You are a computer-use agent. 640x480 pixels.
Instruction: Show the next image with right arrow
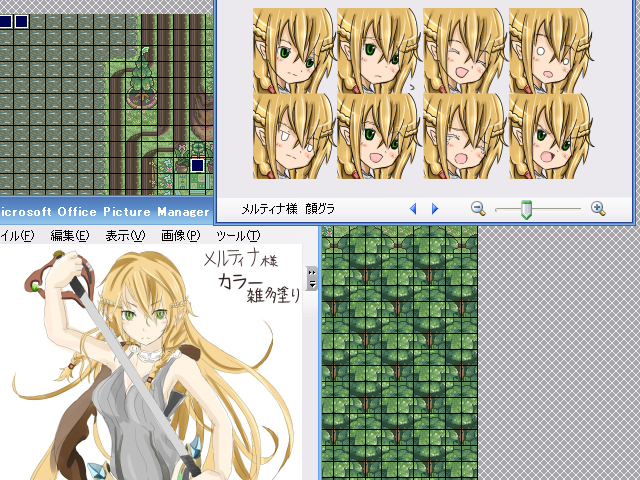435,209
